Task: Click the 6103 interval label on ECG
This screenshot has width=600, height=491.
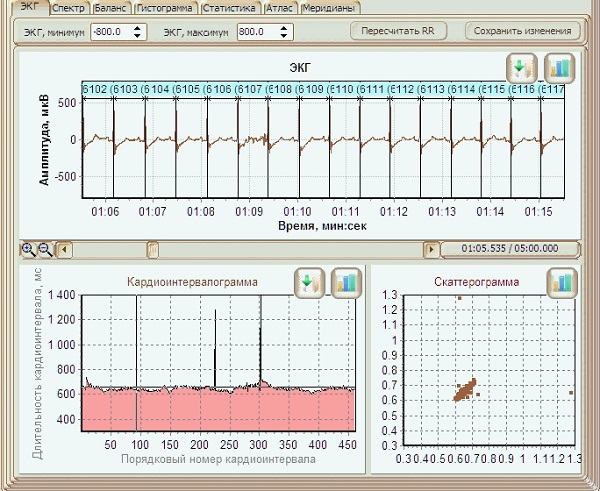Action: click(x=126, y=90)
